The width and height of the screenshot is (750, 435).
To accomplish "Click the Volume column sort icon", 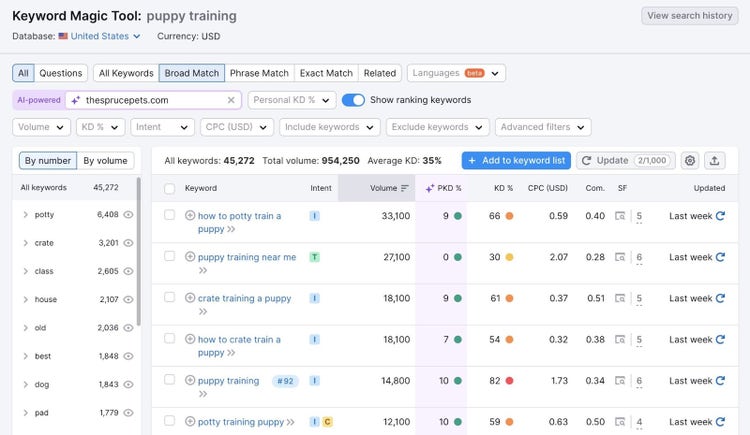I will coord(405,188).
